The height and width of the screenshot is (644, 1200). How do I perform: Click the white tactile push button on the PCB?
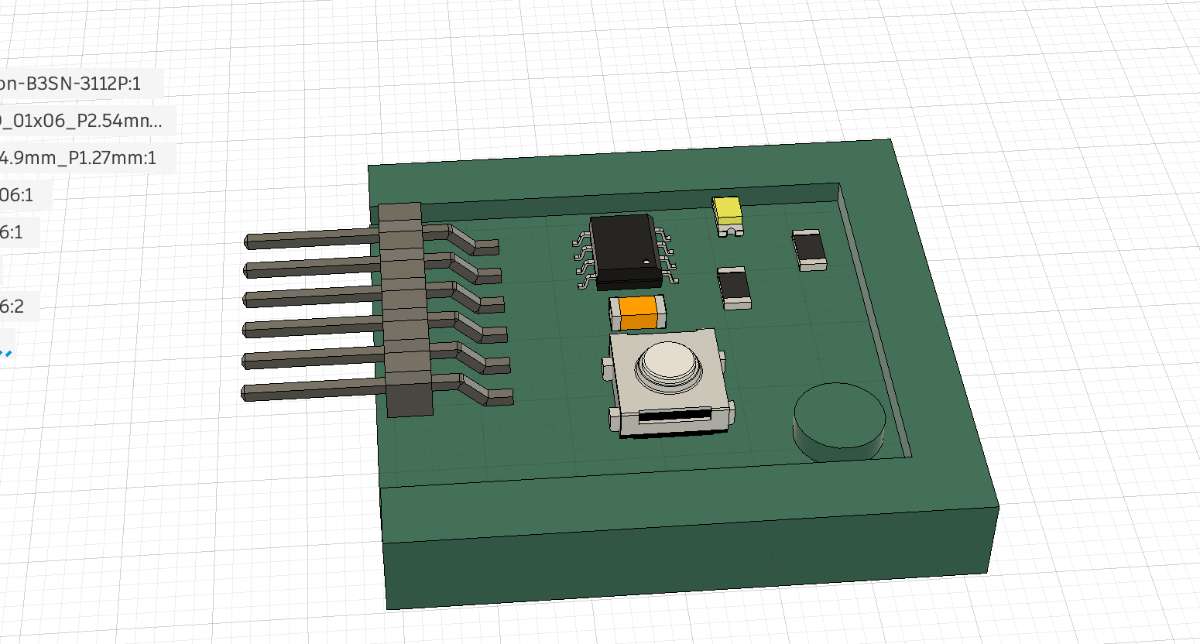pyautogui.click(x=669, y=381)
